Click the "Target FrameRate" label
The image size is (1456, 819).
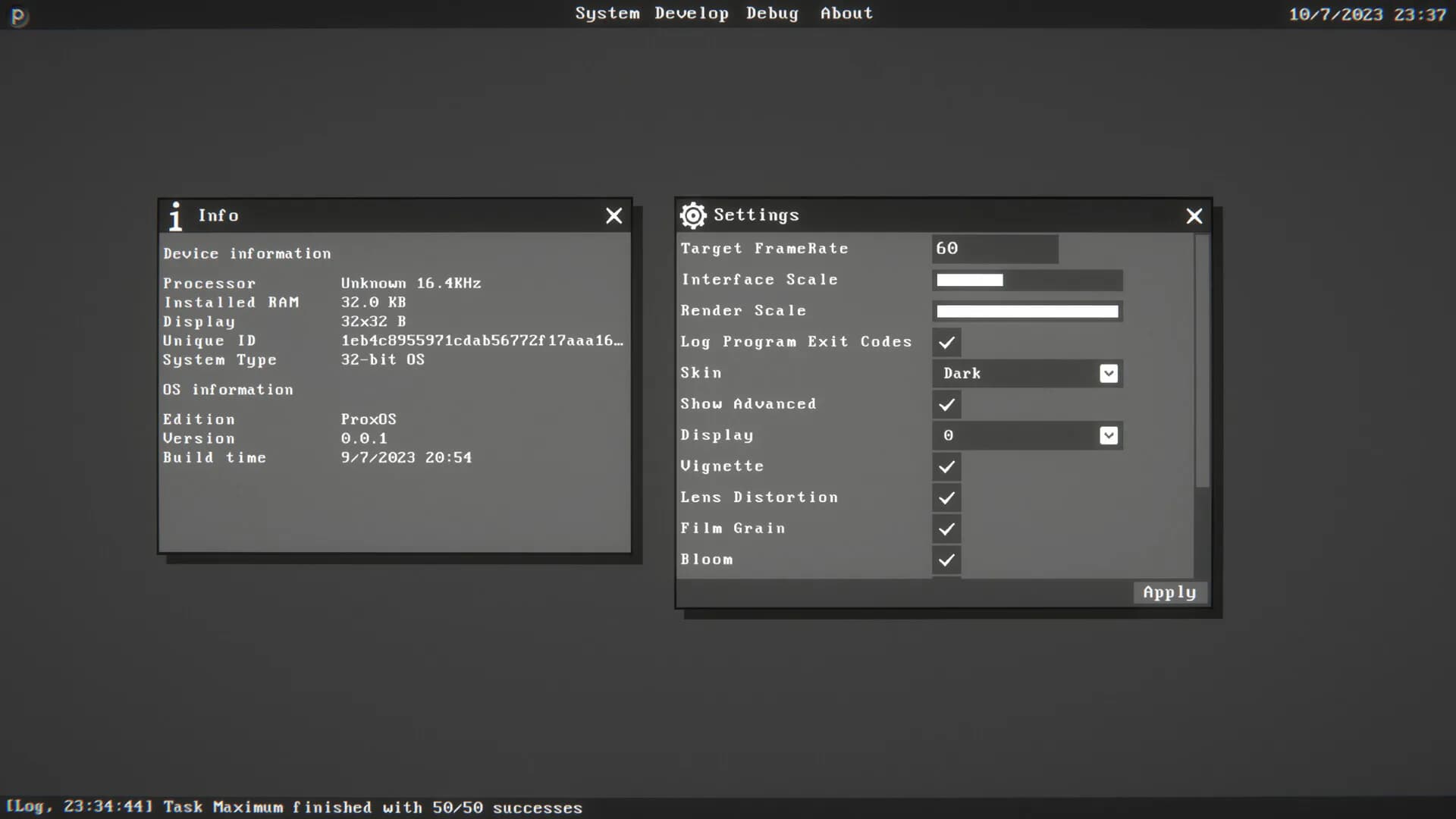coord(764,249)
